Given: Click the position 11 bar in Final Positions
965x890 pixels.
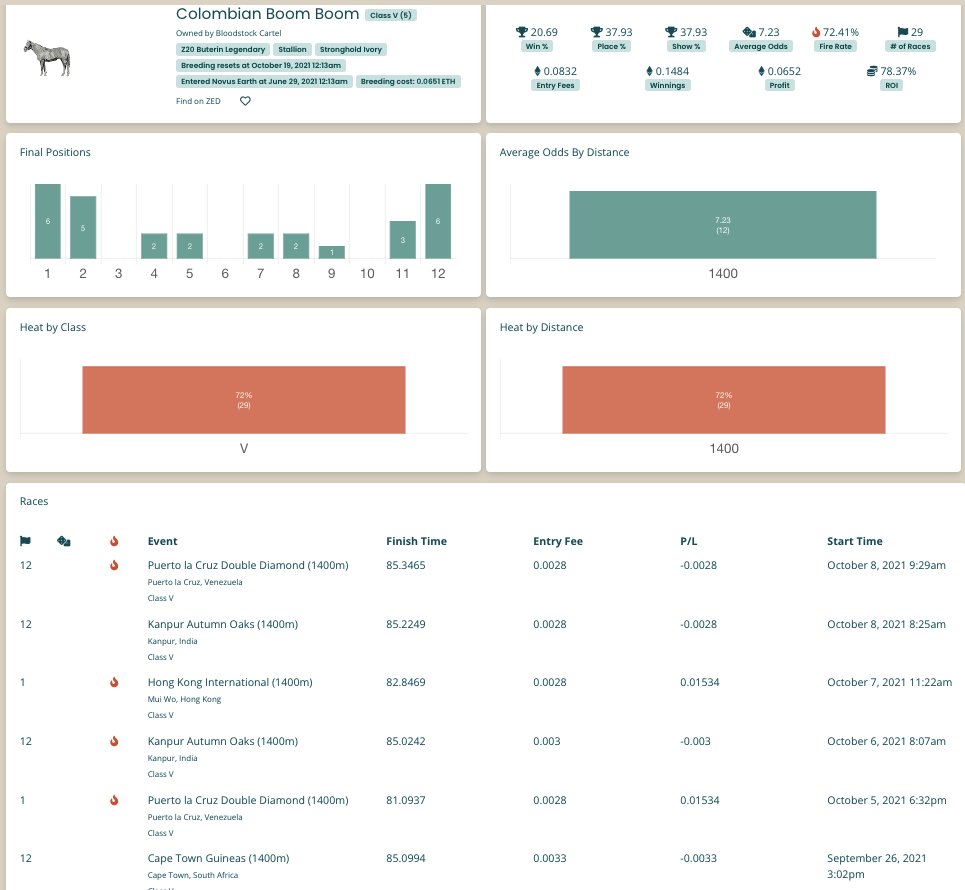Looking at the screenshot, I should pos(402,240).
